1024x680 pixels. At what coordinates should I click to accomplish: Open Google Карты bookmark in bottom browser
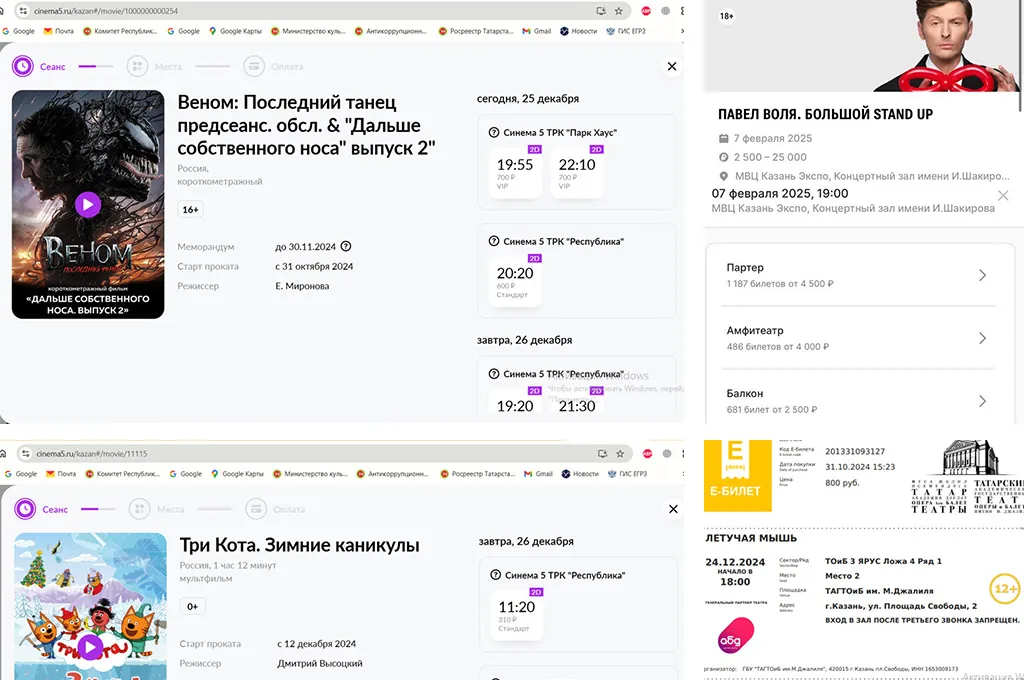pos(237,474)
